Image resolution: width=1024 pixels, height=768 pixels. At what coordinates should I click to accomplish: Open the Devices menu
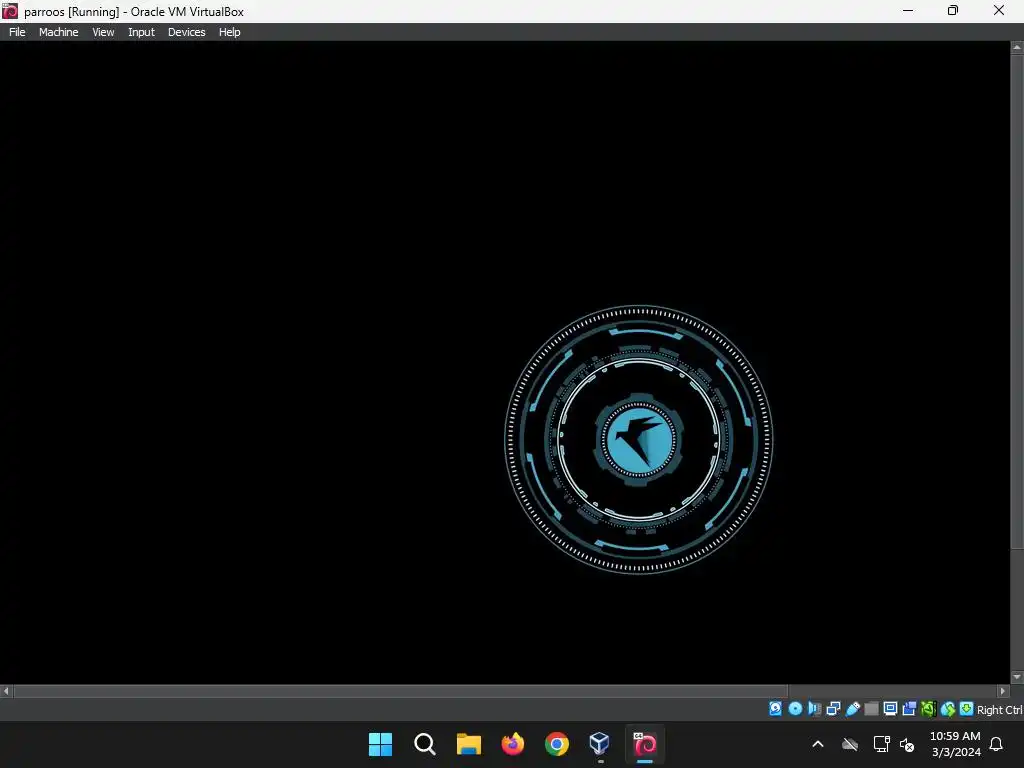(186, 32)
